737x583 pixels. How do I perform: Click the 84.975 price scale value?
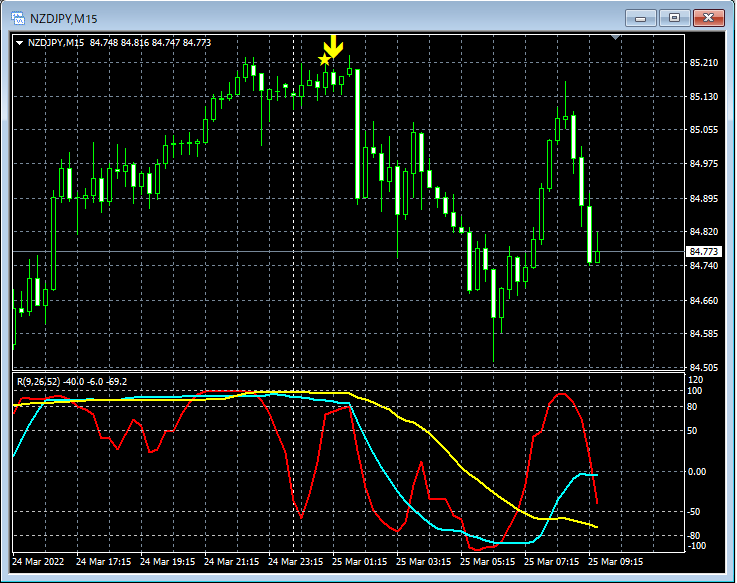(x=704, y=164)
